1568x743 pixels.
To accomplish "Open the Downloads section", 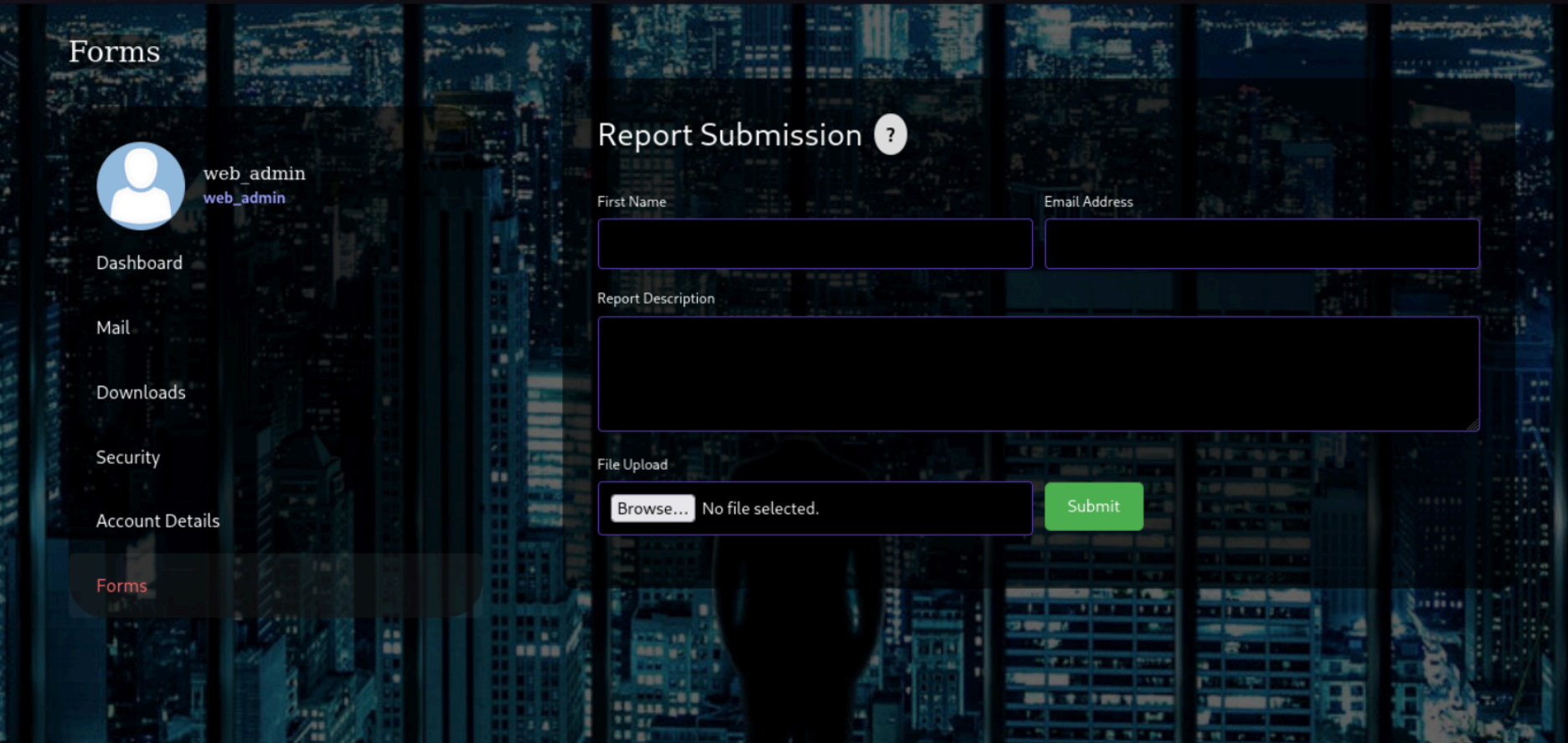I will (x=141, y=392).
